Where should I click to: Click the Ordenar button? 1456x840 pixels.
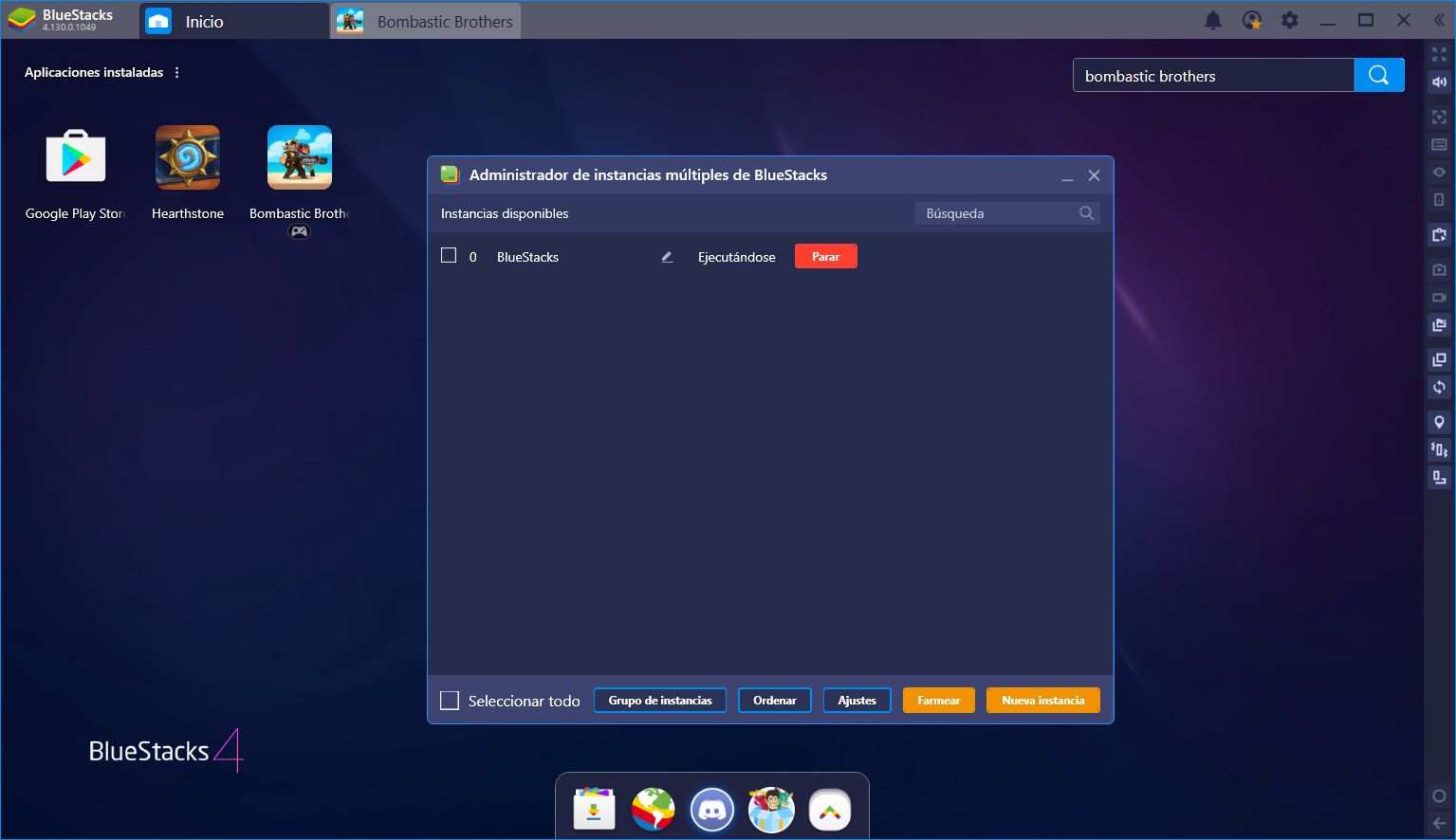pos(775,701)
